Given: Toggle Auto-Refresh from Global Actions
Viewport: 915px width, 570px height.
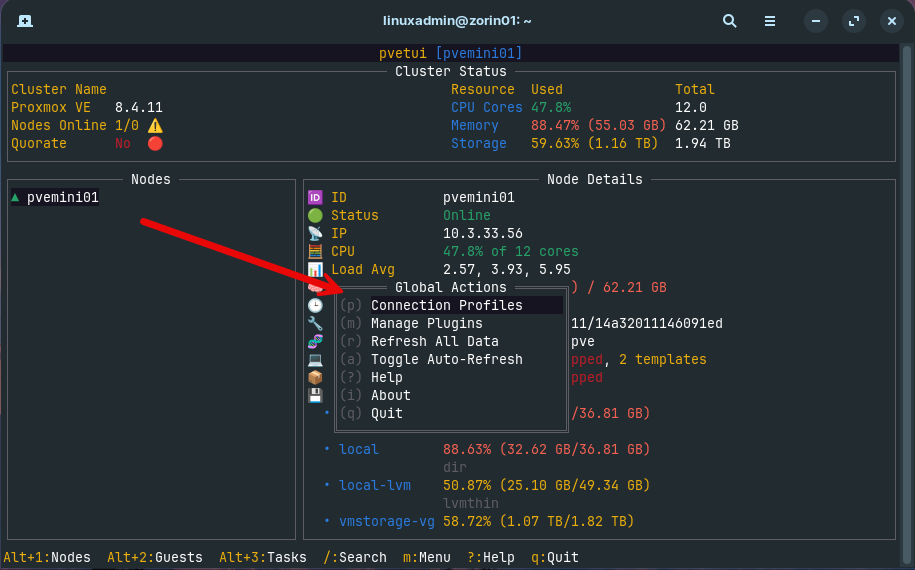Looking at the screenshot, I should [x=446, y=360].
